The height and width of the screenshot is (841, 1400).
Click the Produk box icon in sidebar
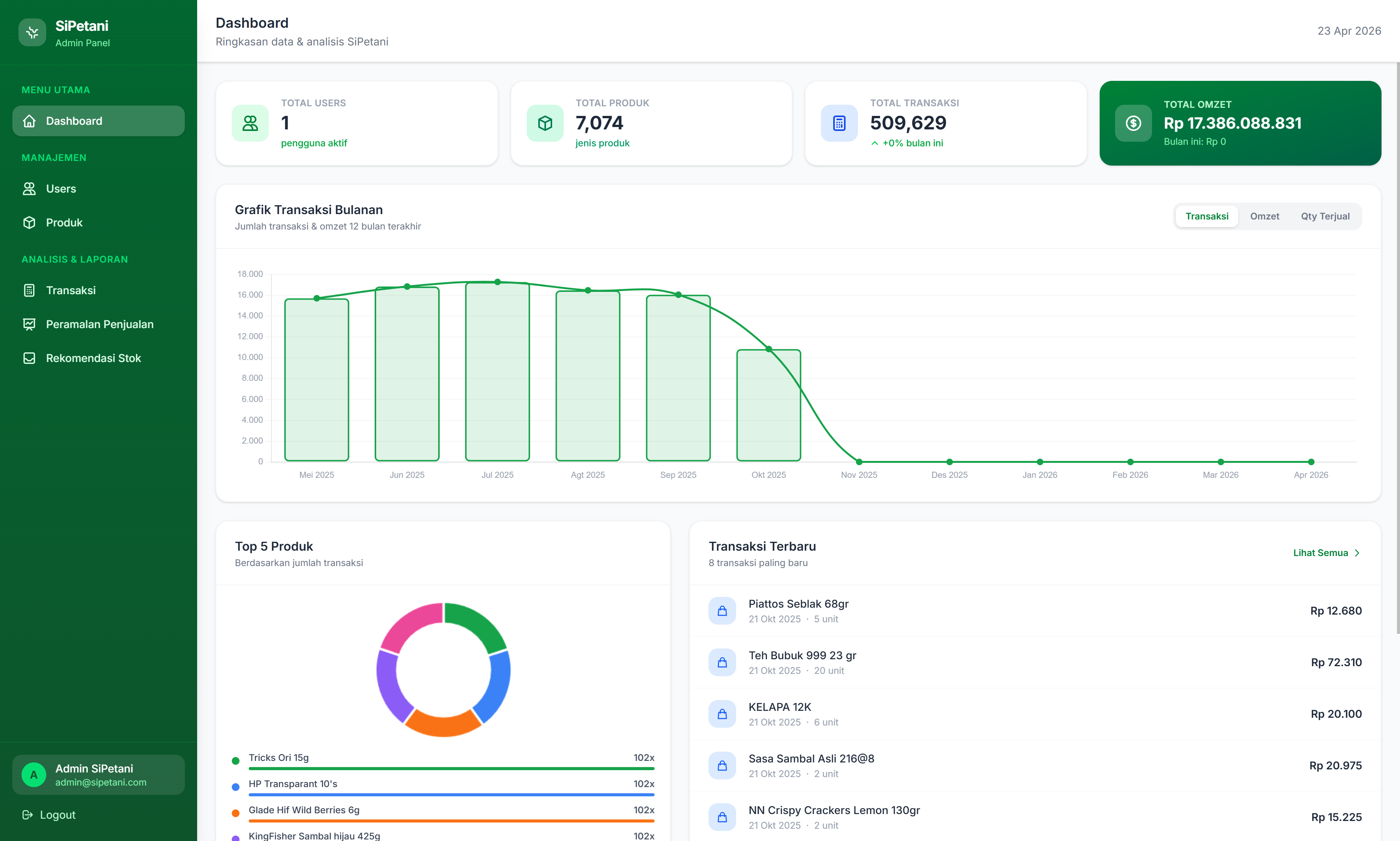click(x=30, y=223)
